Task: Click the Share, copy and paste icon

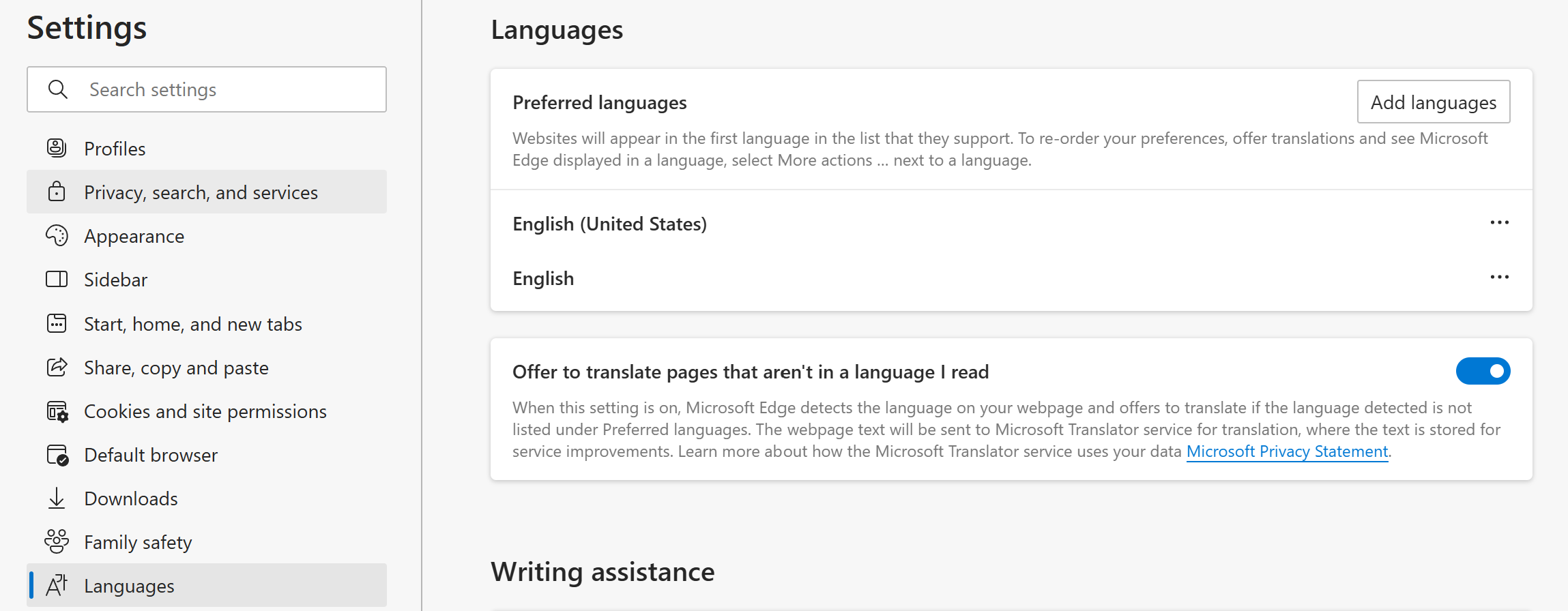Action: click(57, 368)
